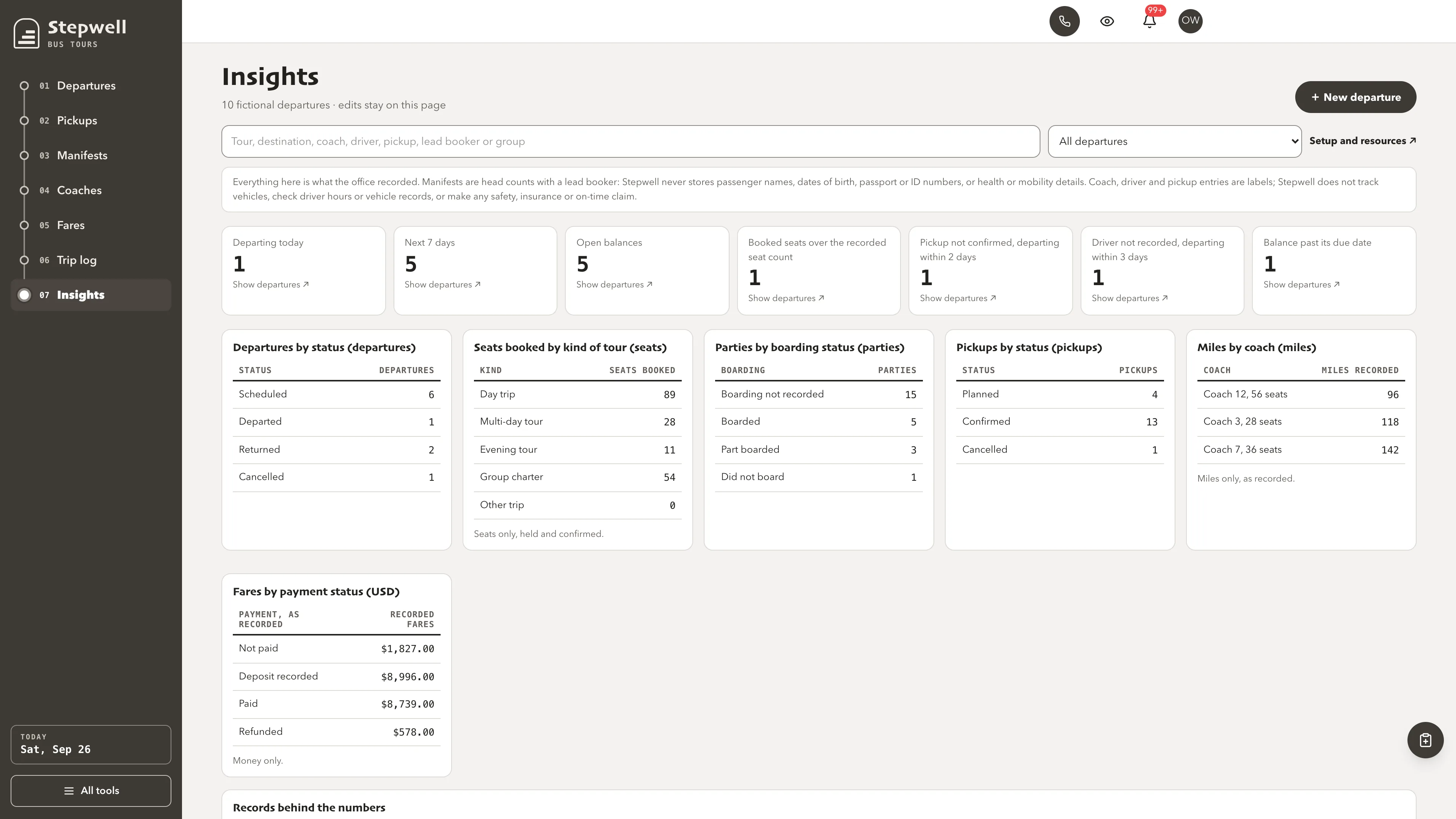Click the Miles Recorded column header
This screenshot has height=819, width=1456.
1360,370
